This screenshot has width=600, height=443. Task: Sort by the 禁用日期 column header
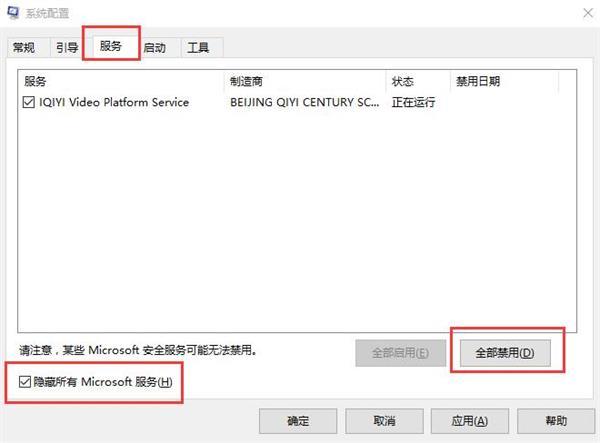tap(504, 81)
